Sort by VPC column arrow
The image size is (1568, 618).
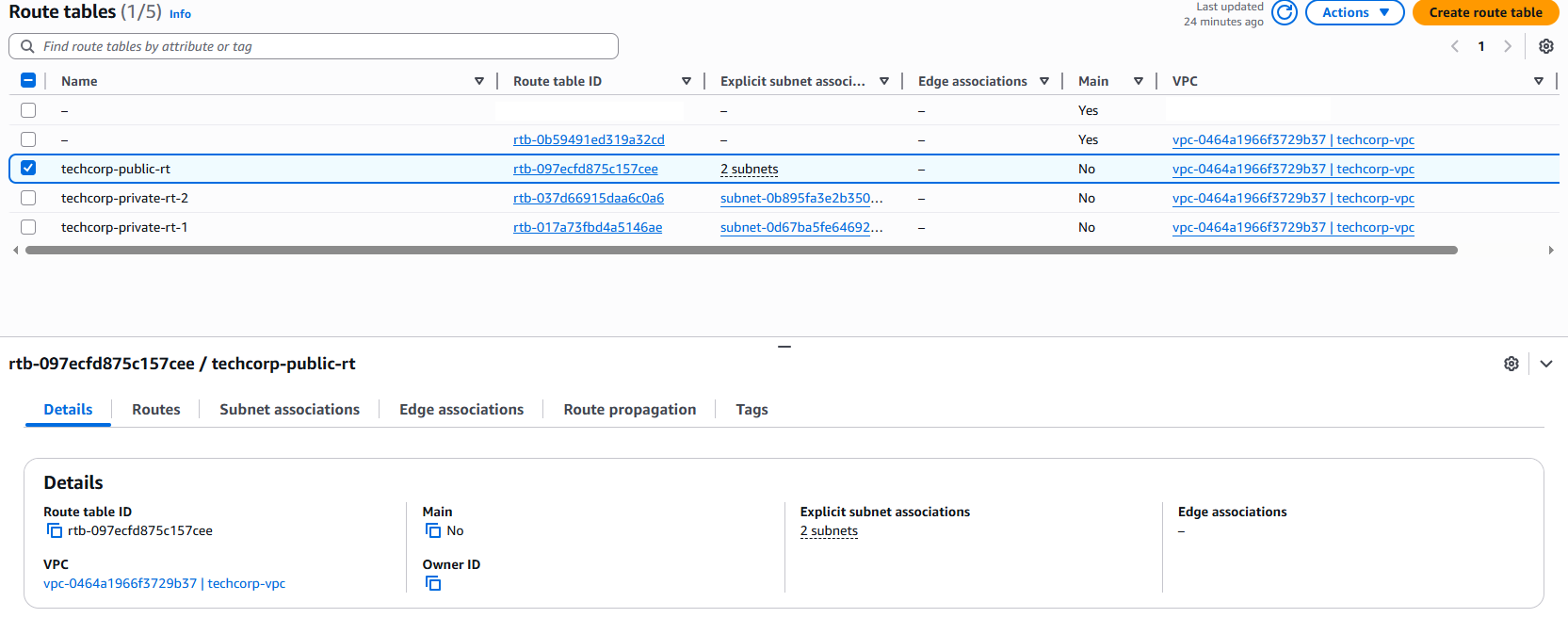tap(1539, 81)
